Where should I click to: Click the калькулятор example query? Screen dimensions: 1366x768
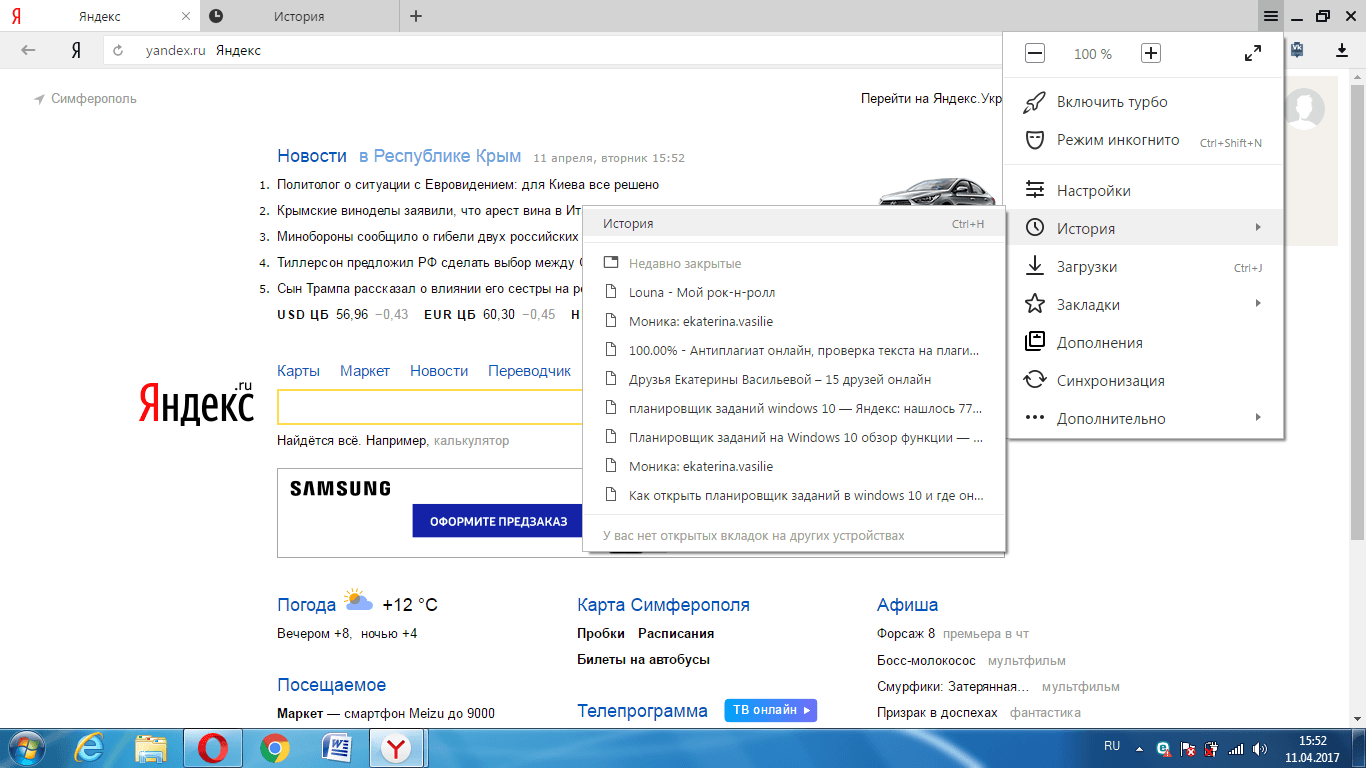[471, 440]
